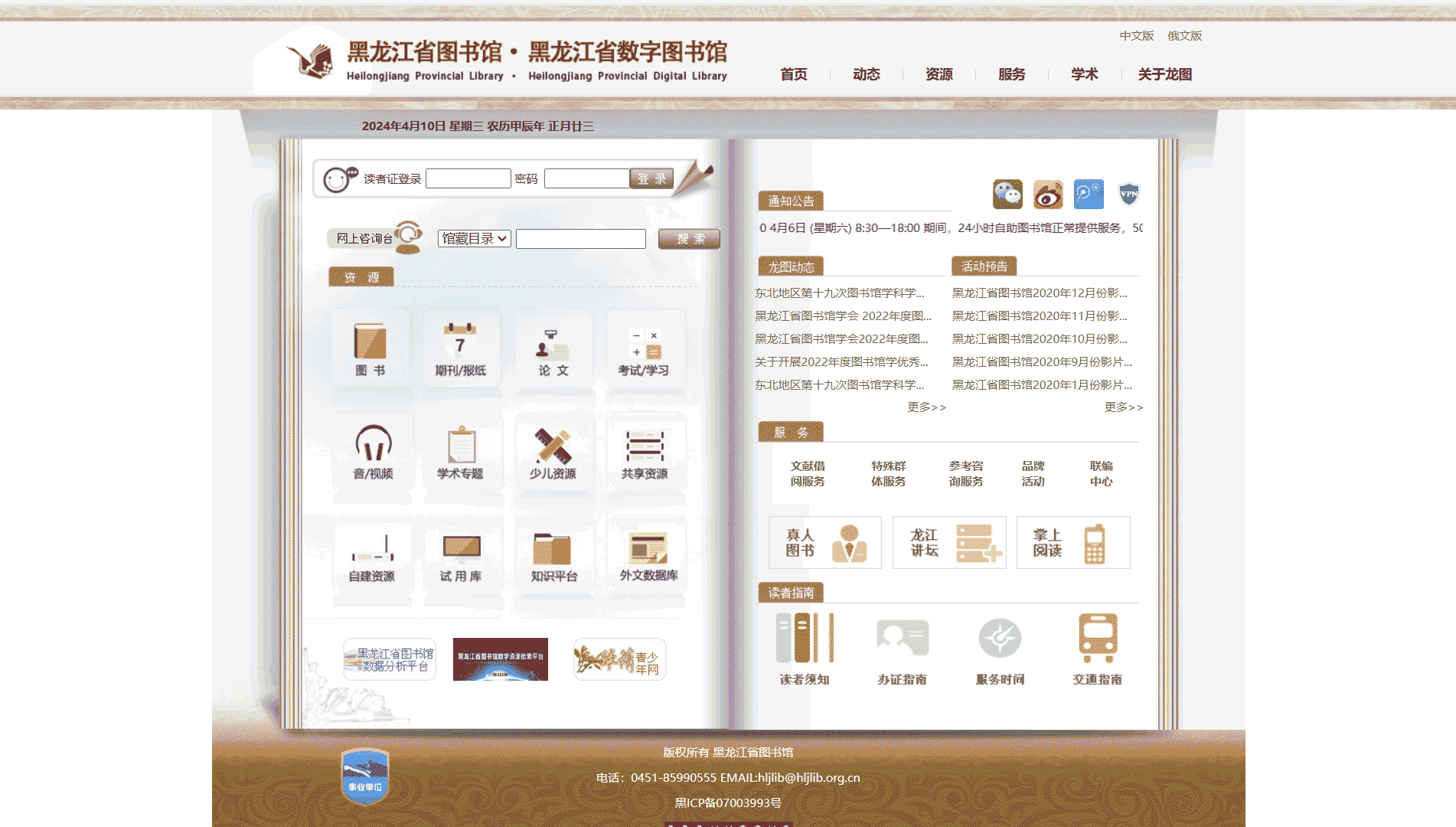Switch to 中文版 language
The height and width of the screenshot is (827, 1456).
(x=1137, y=36)
